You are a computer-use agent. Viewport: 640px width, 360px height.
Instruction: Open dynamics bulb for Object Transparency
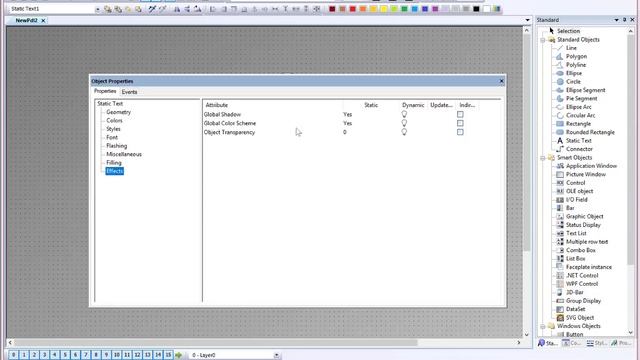click(x=404, y=132)
